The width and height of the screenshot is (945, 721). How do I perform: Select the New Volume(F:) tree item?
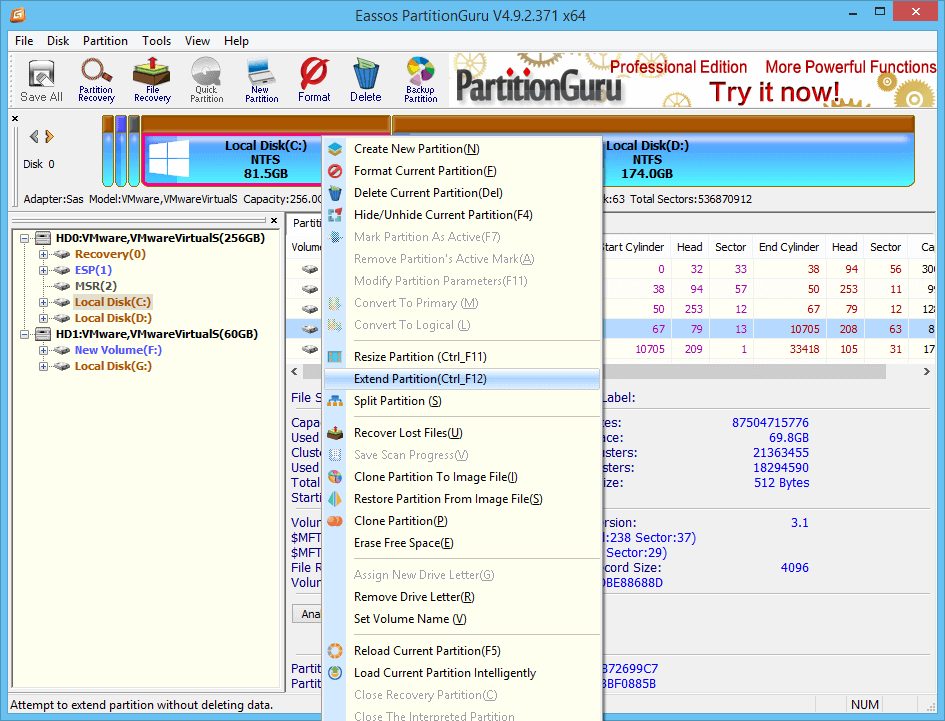point(118,350)
